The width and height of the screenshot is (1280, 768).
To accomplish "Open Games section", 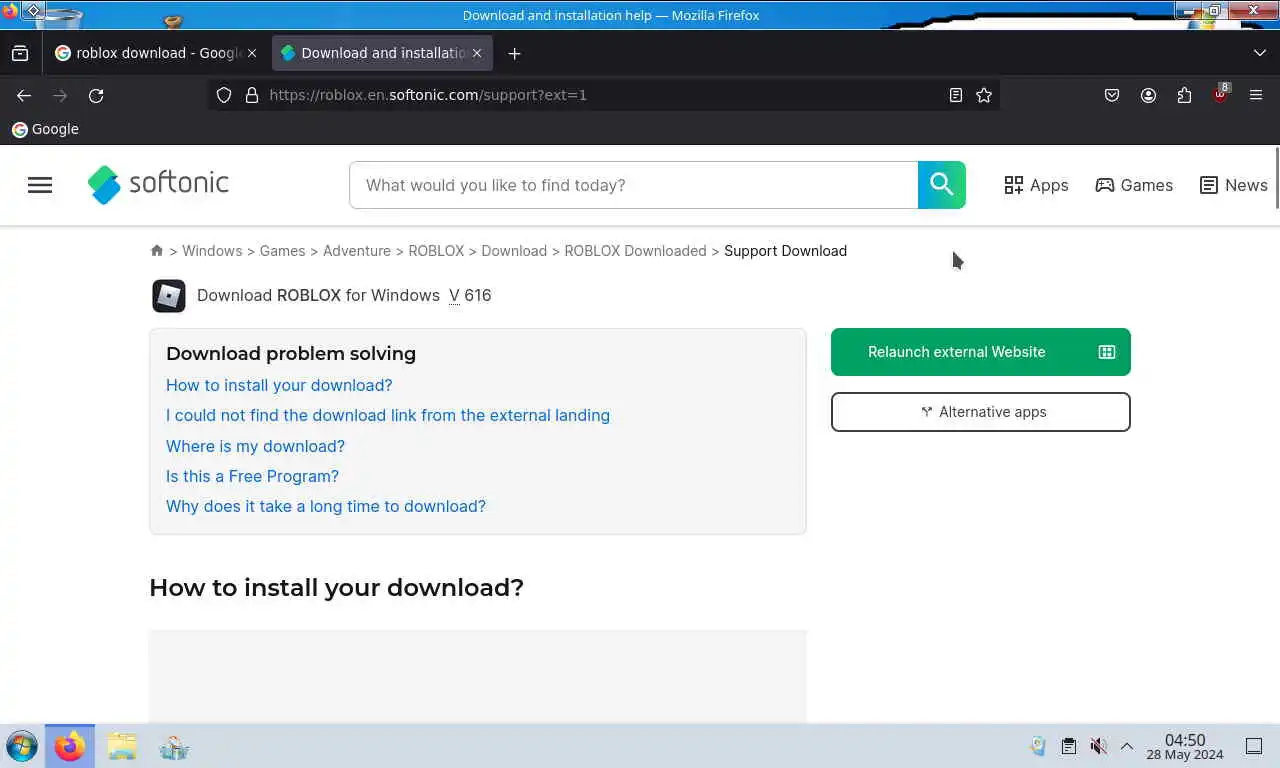I will coord(1134,185).
